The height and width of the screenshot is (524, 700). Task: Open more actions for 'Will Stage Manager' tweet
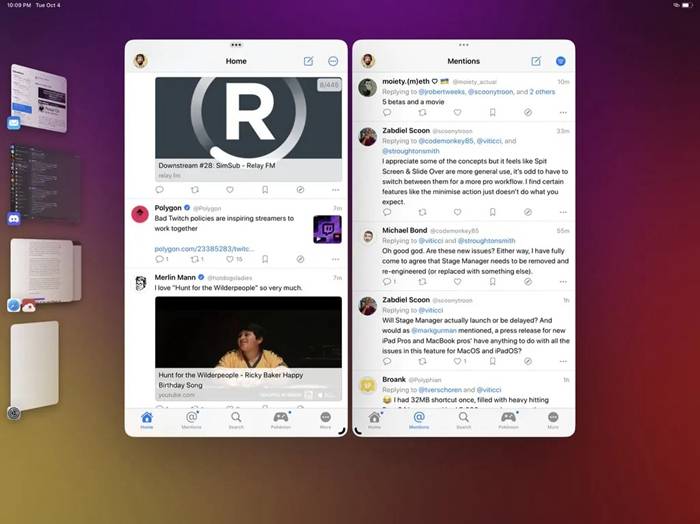(563, 361)
